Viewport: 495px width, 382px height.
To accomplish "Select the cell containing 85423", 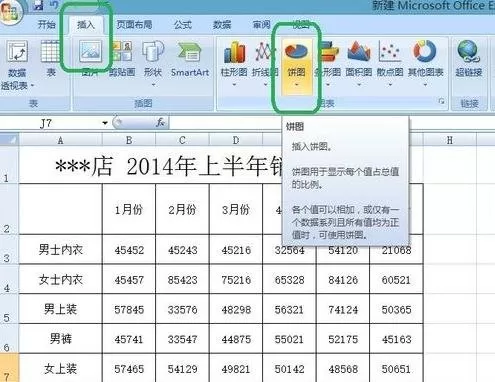I will coord(182,279).
